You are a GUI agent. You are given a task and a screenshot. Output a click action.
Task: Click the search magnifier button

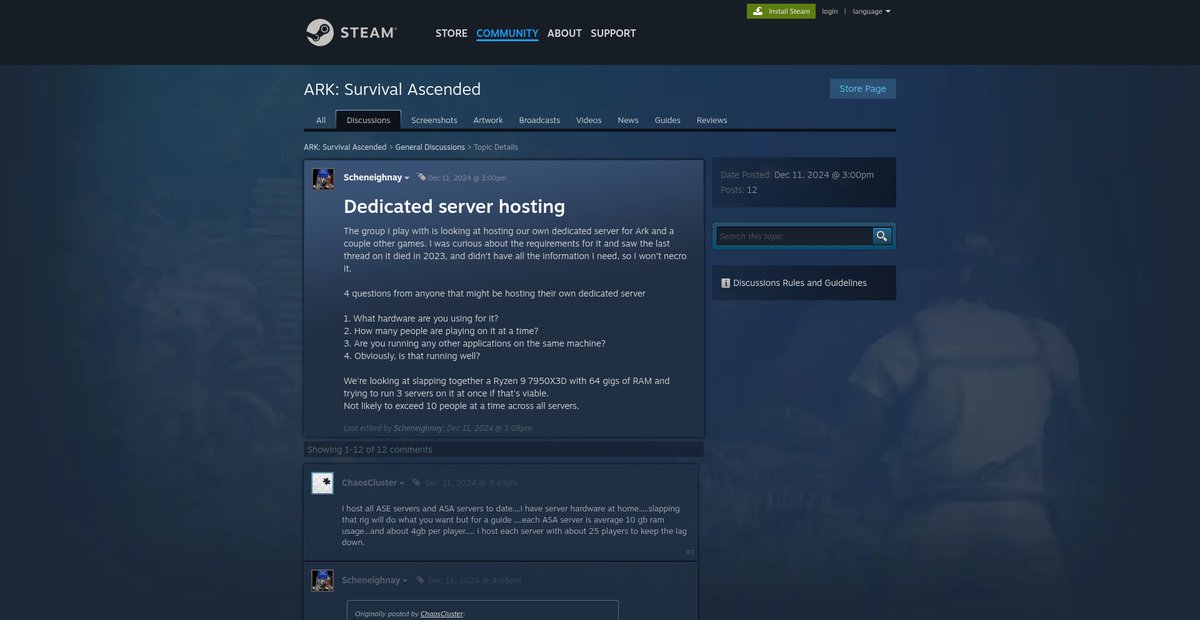pos(881,236)
